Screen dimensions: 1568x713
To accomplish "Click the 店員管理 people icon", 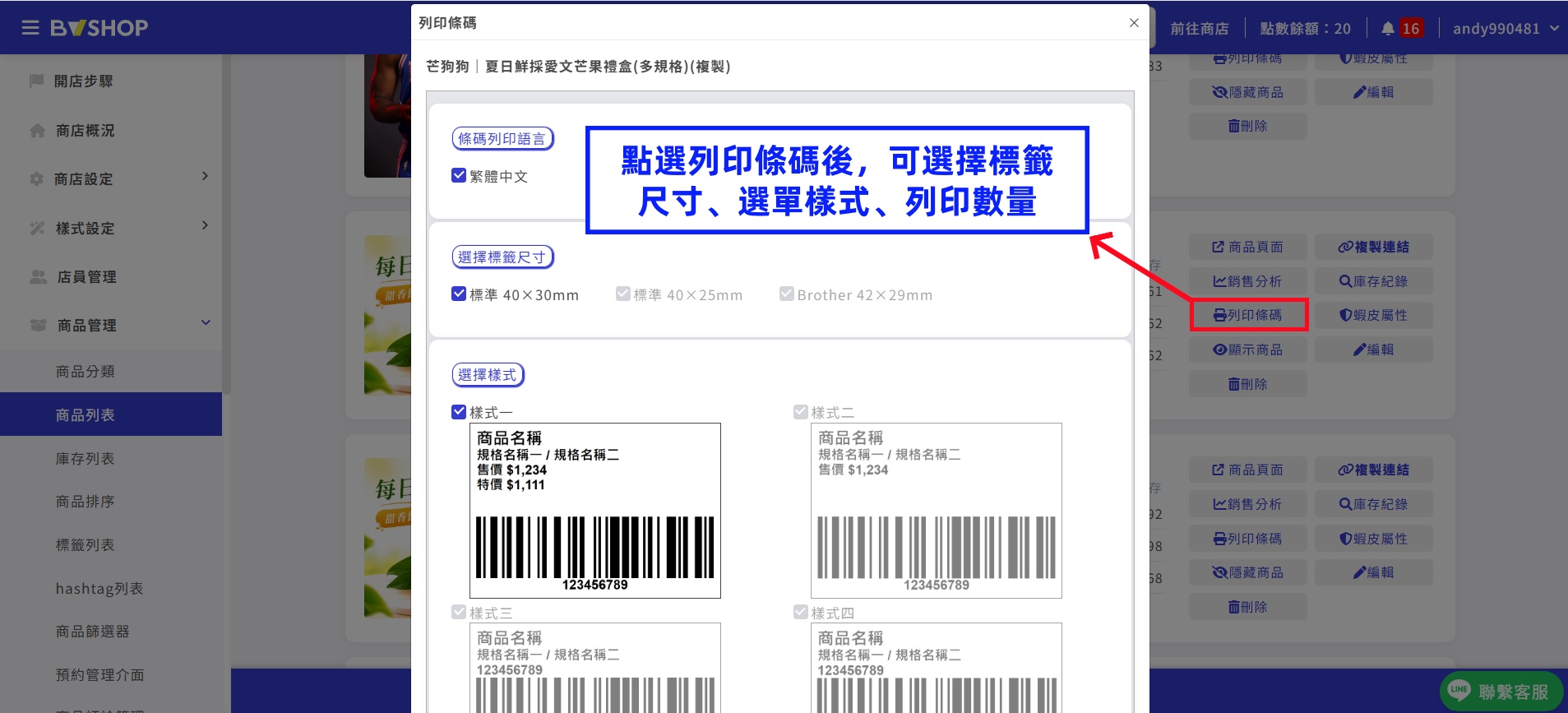I will [x=38, y=276].
